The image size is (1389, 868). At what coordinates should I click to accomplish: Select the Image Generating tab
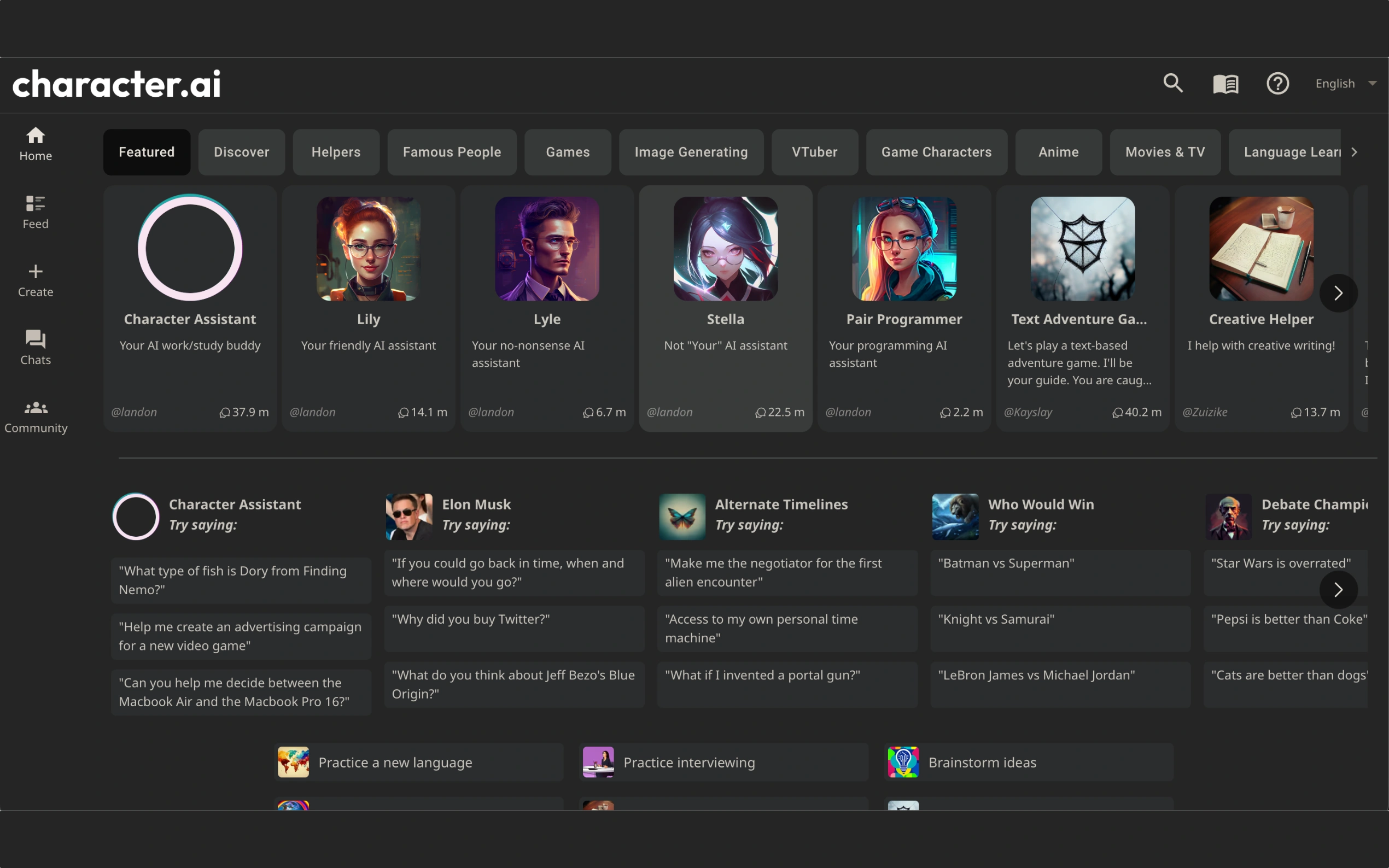691,152
